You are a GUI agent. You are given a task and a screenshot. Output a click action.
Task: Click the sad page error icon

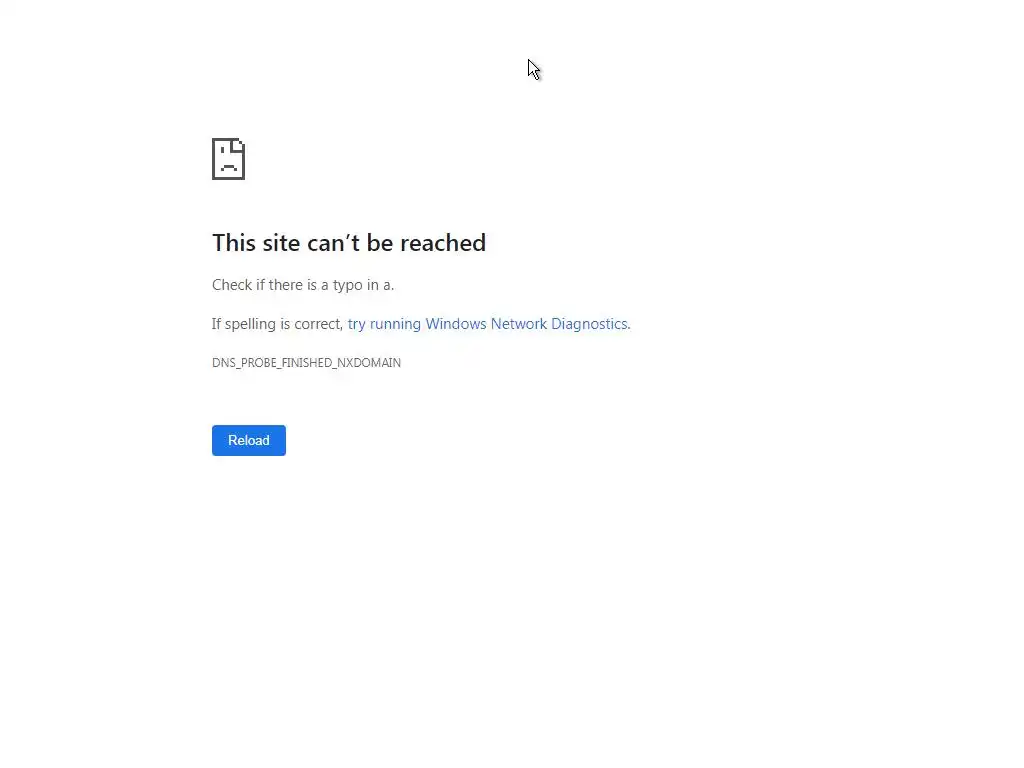229,159
